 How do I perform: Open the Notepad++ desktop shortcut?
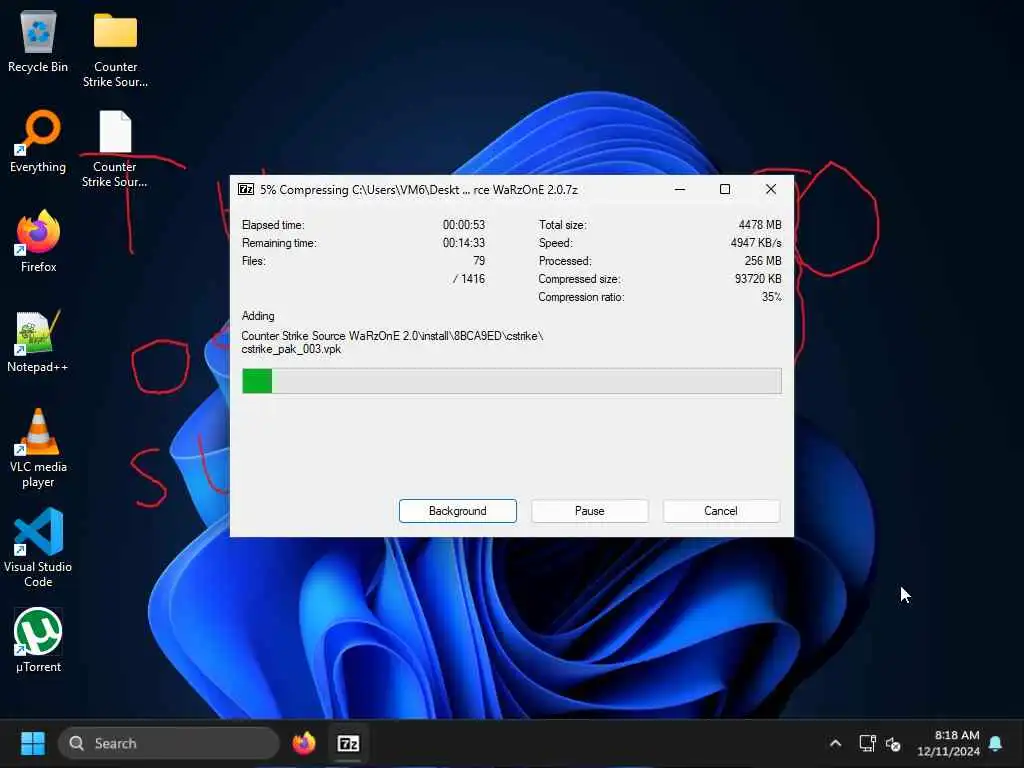38,341
